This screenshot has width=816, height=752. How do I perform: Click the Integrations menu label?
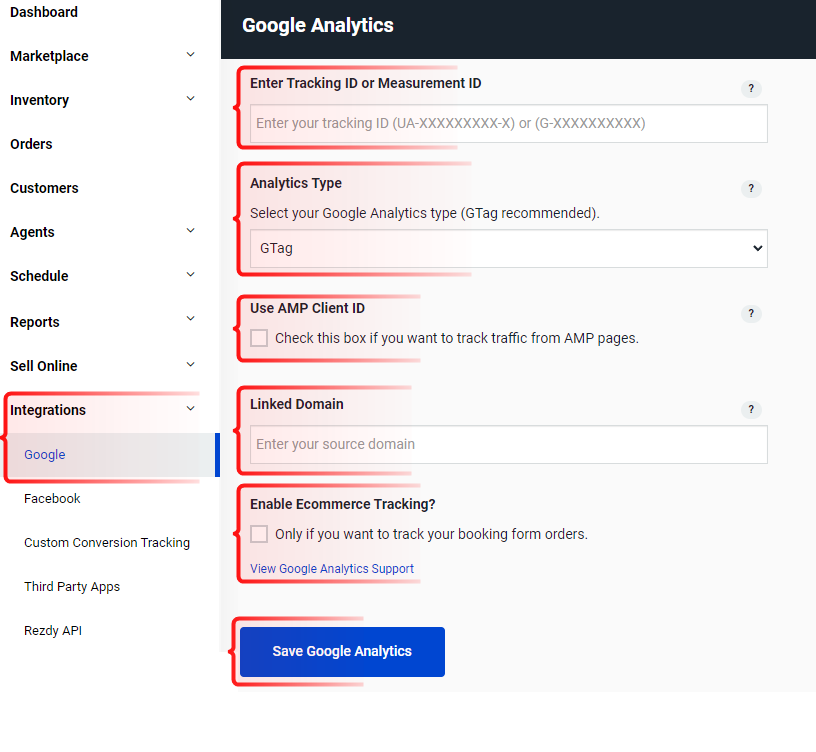[x=48, y=410]
